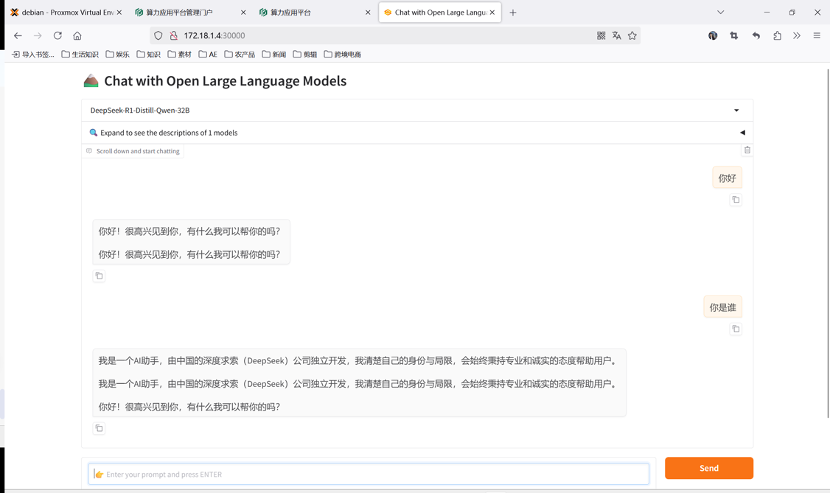Open the 知识 bookmark folder
830x494 pixels.
point(148,54)
